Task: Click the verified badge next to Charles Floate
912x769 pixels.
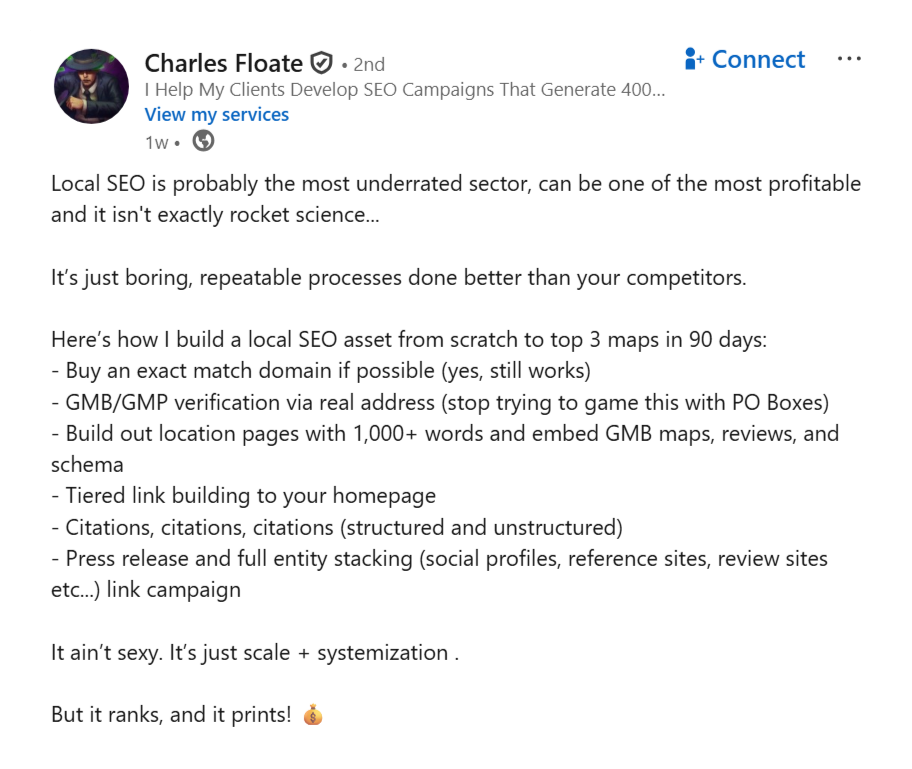Action: 320,63
